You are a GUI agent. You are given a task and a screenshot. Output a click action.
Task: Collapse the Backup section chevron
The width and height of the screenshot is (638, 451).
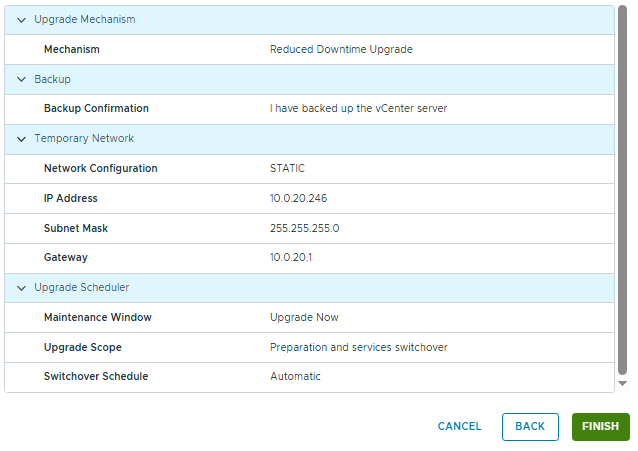click(21, 79)
